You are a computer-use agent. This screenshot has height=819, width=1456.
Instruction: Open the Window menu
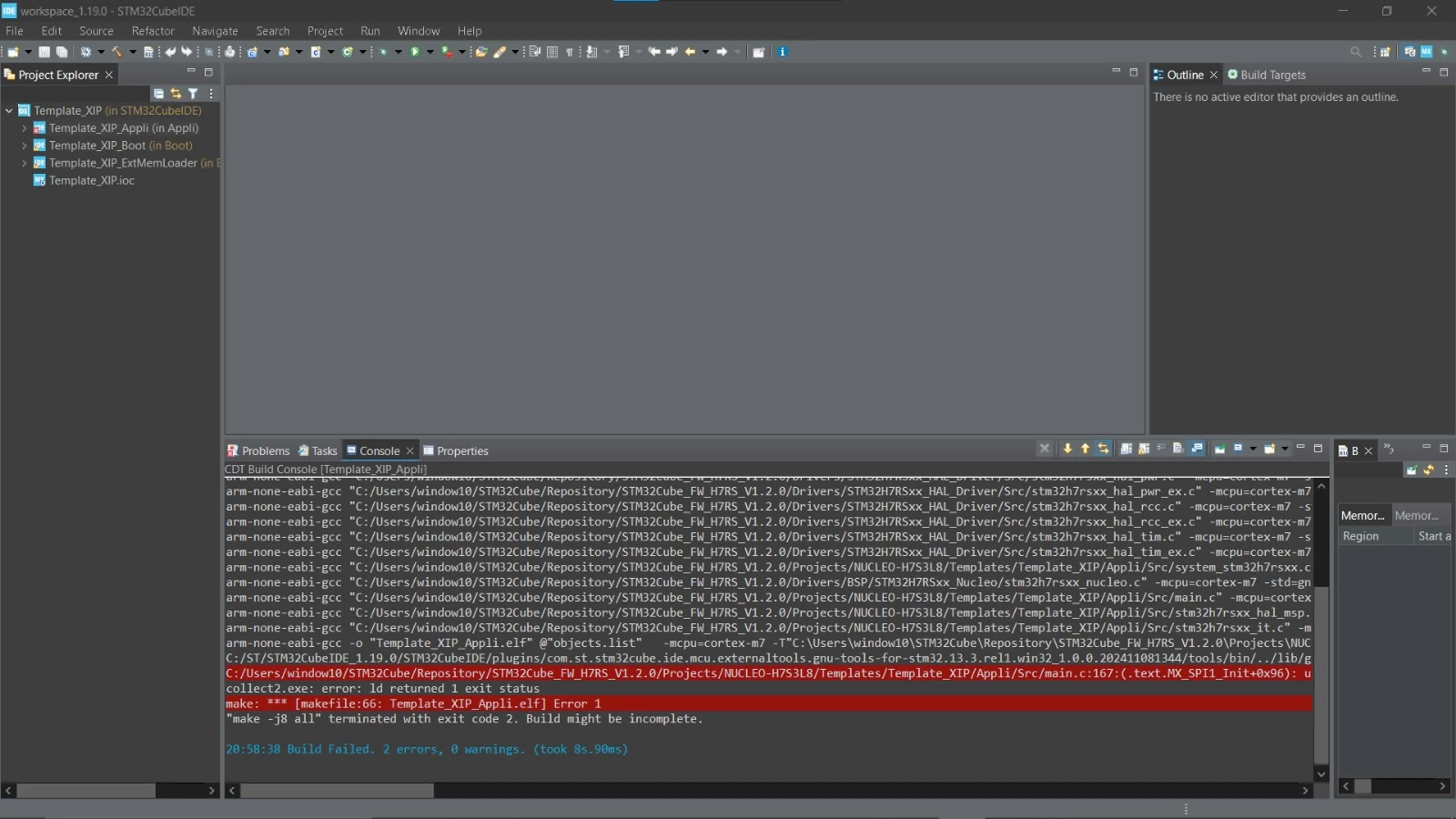tap(419, 31)
